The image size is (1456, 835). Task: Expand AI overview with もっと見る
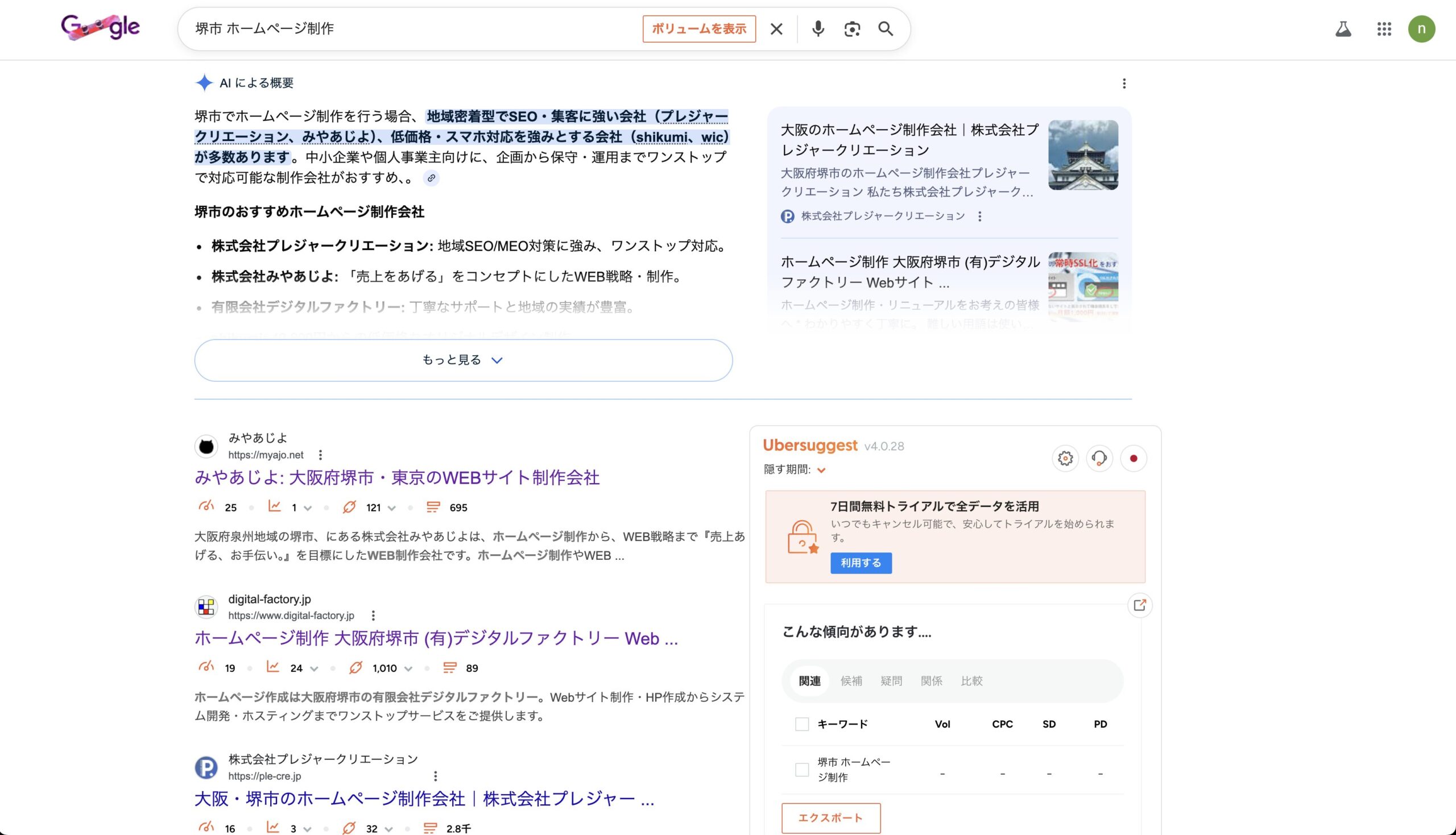463,360
